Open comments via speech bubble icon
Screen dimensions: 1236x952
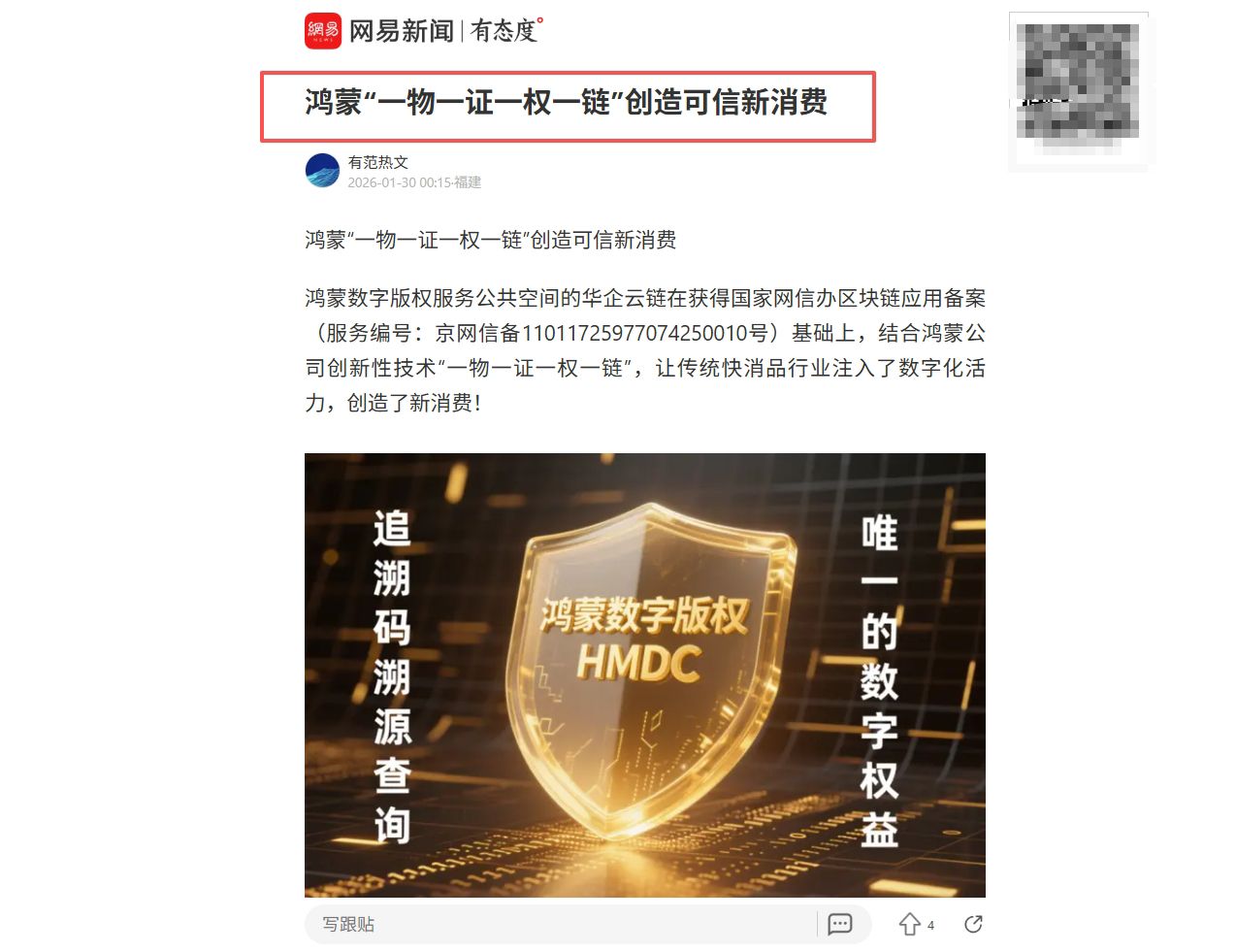pyautogui.click(x=840, y=925)
